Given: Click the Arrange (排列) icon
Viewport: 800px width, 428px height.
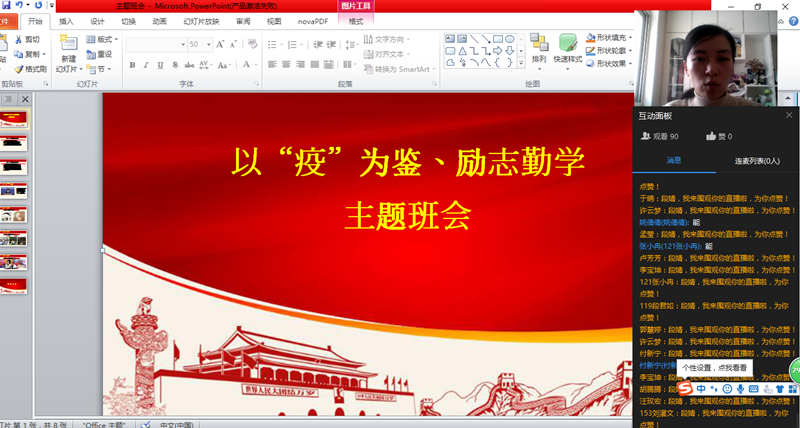Looking at the screenshot, I should point(539,48).
